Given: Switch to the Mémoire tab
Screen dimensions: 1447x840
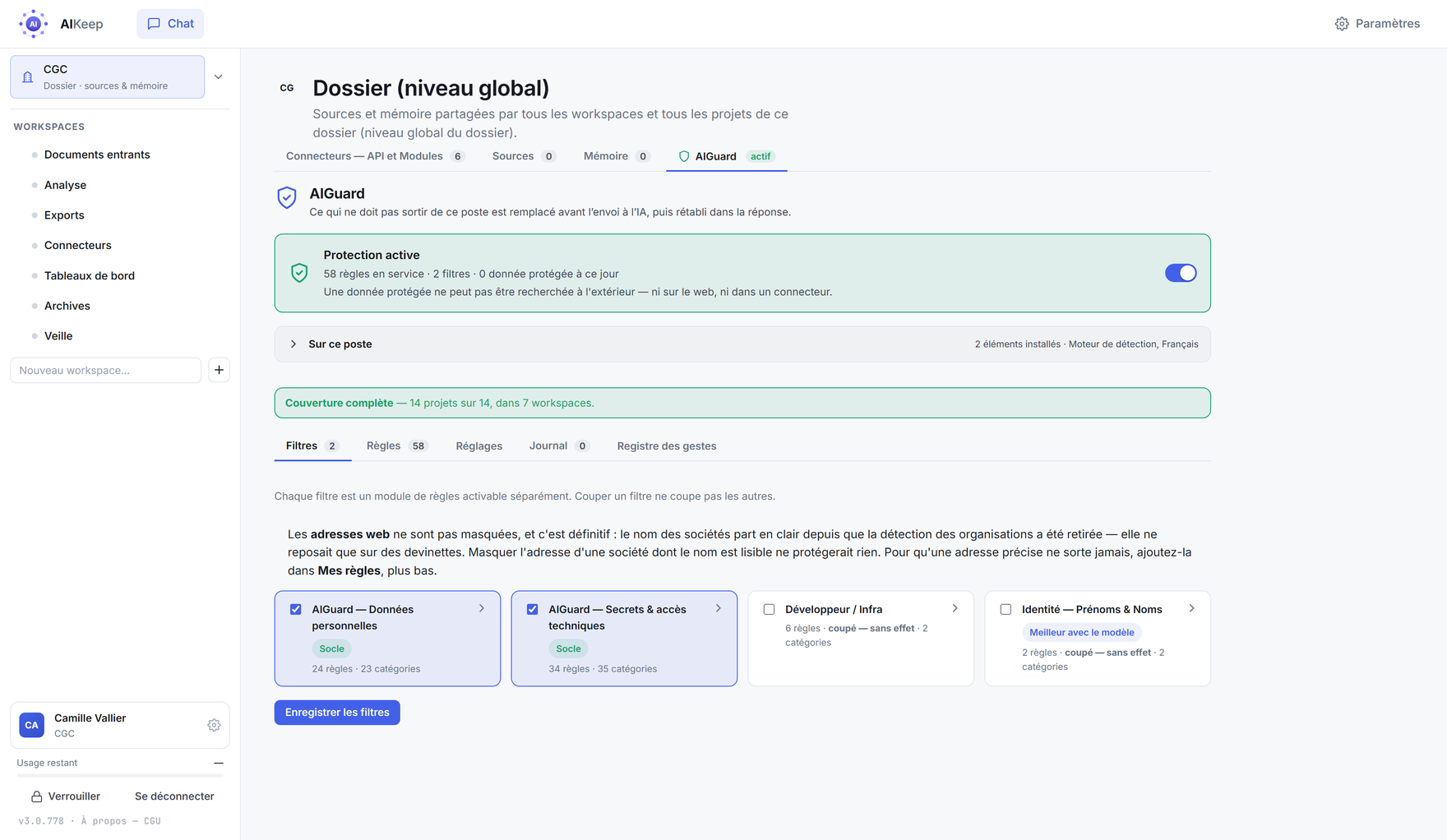Looking at the screenshot, I should click(x=617, y=156).
